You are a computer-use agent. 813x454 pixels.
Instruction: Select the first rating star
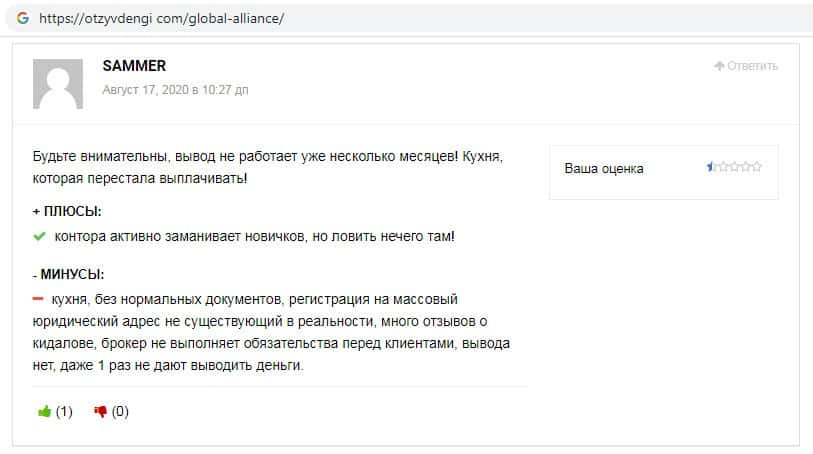click(x=712, y=167)
